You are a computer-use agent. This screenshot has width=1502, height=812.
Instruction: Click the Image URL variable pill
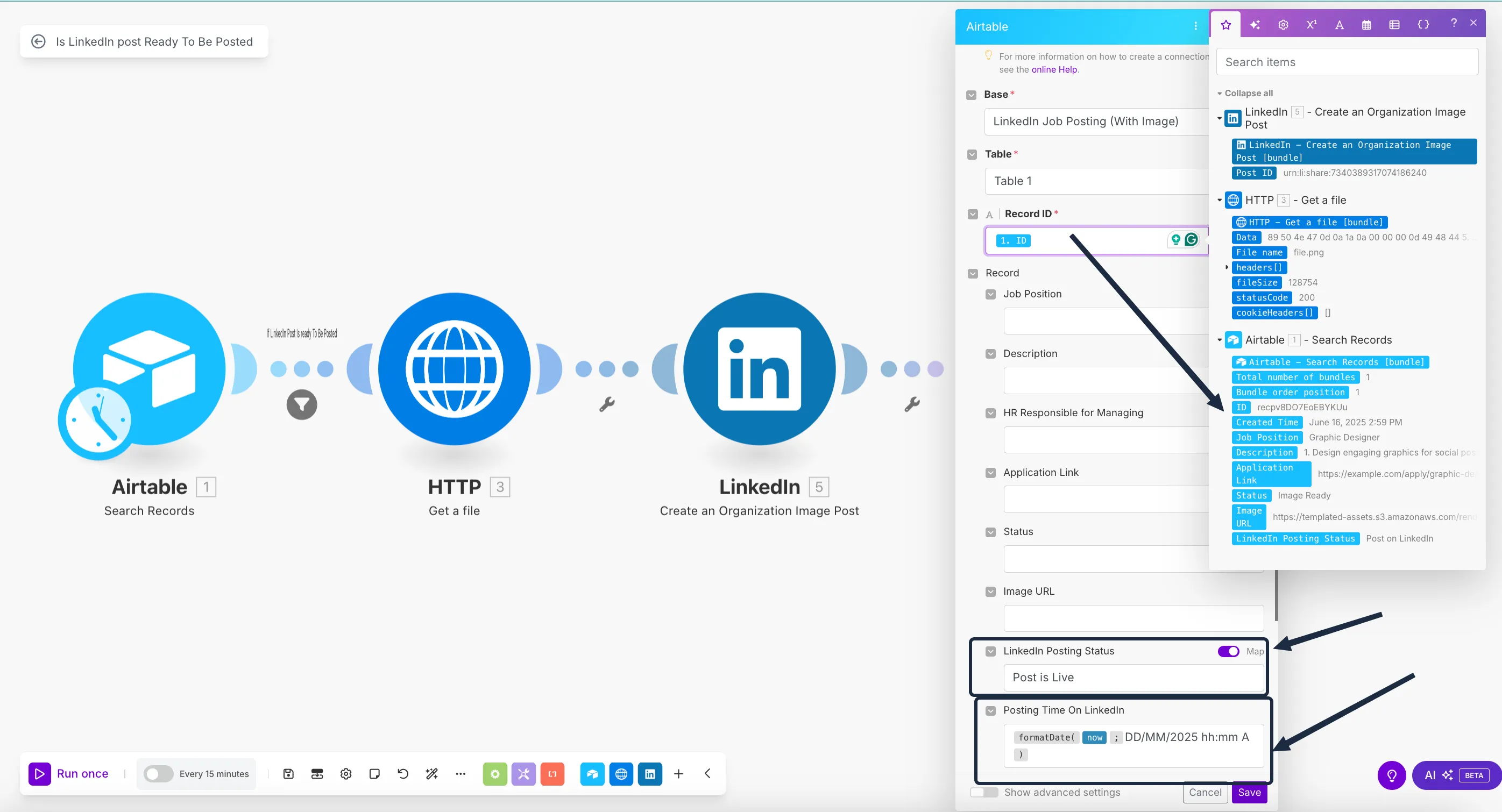1249,517
